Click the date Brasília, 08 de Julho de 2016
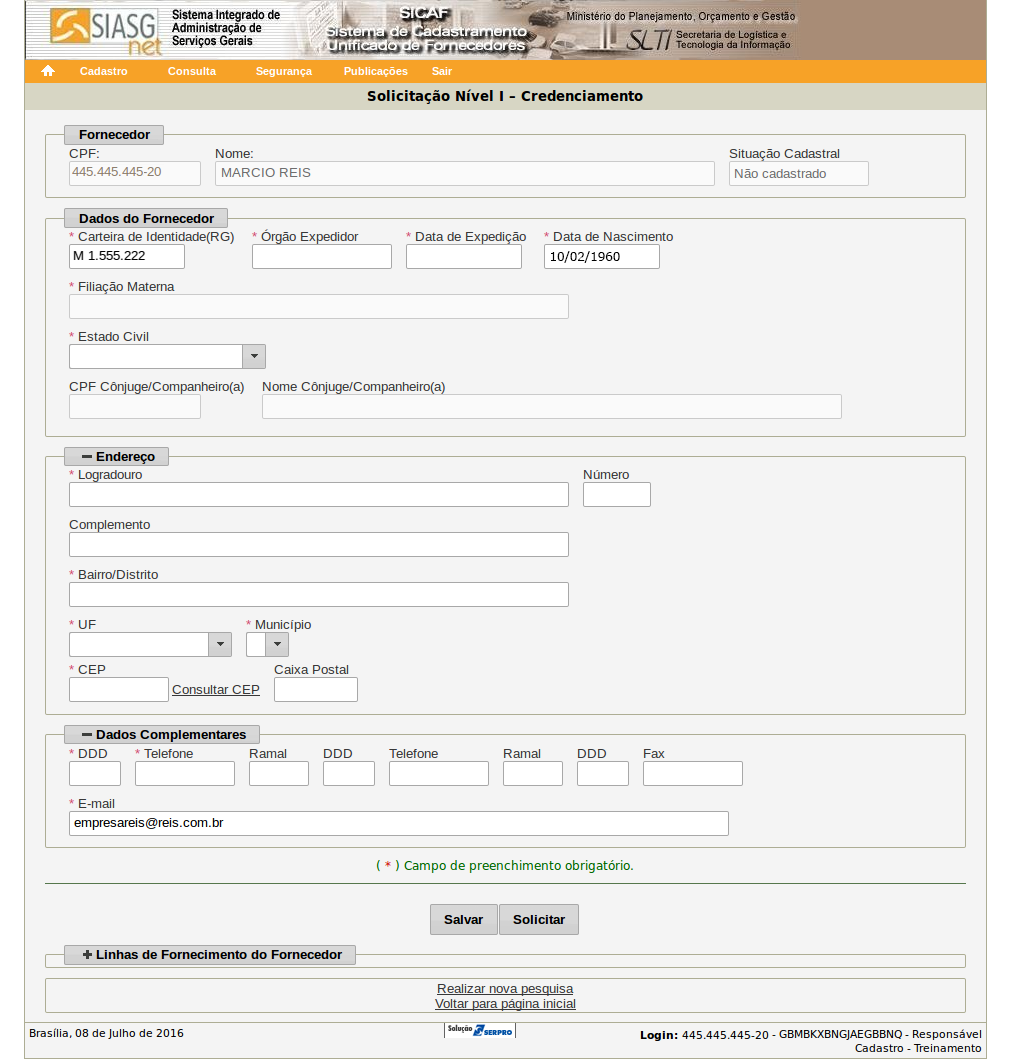1011x1059 pixels. [106, 1033]
